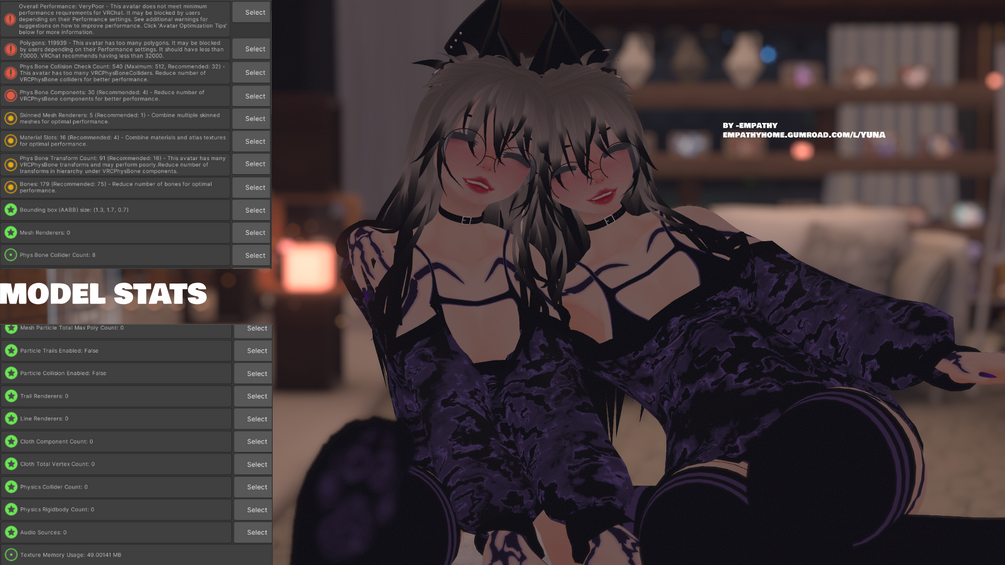This screenshot has height=565, width=1005.
Task: Choose Select for Phys Bone Collision Check Count
Action: (x=251, y=72)
